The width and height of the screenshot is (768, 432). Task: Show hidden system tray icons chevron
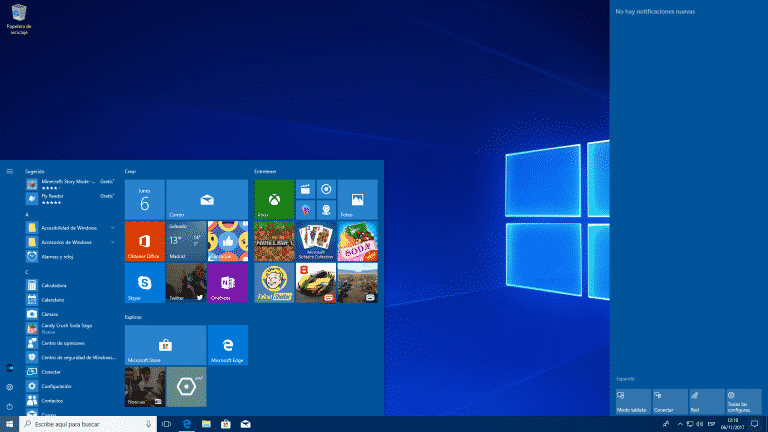click(x=680, y=424)
